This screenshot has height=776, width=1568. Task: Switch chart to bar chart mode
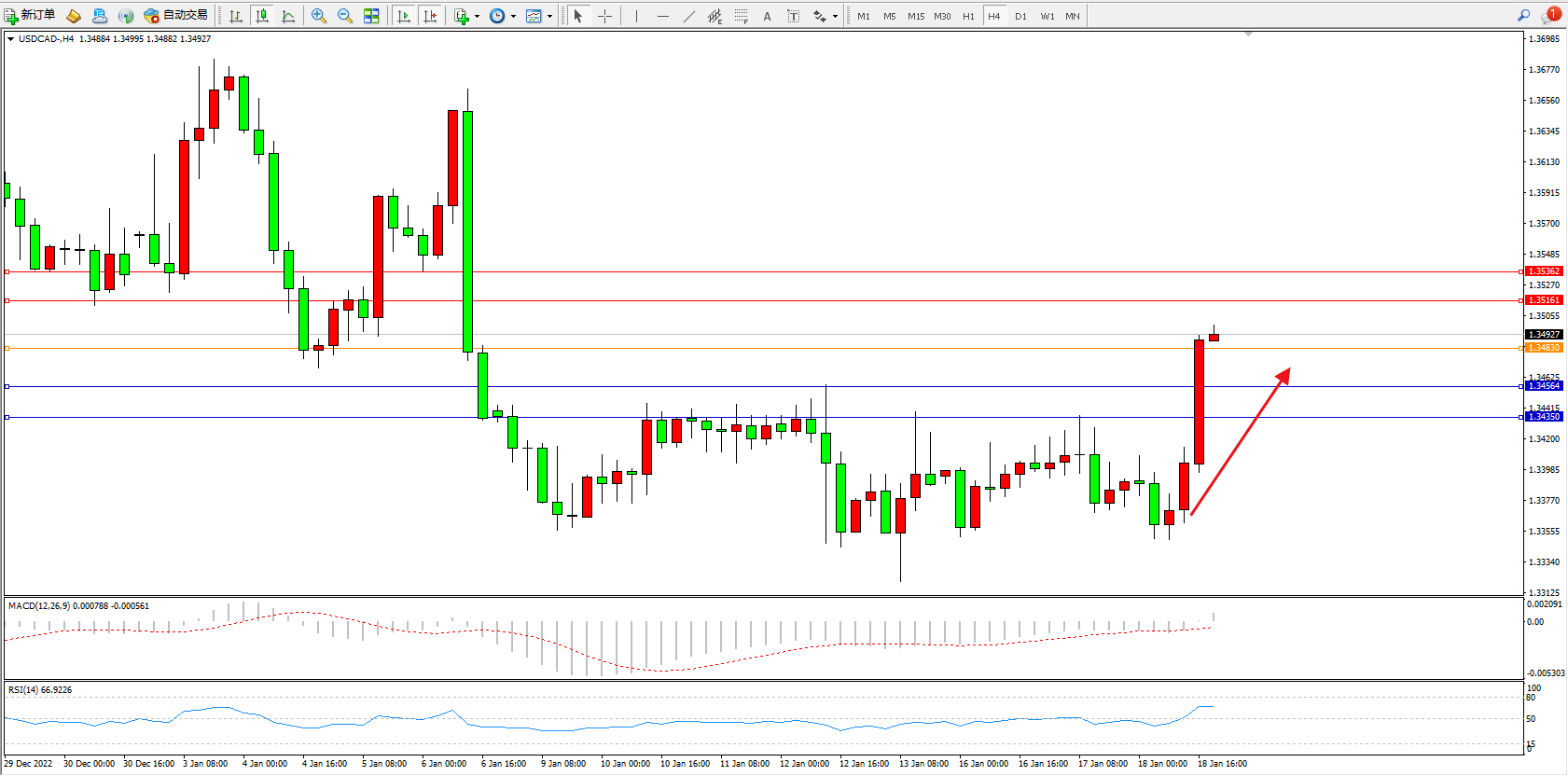pos(236,16)
